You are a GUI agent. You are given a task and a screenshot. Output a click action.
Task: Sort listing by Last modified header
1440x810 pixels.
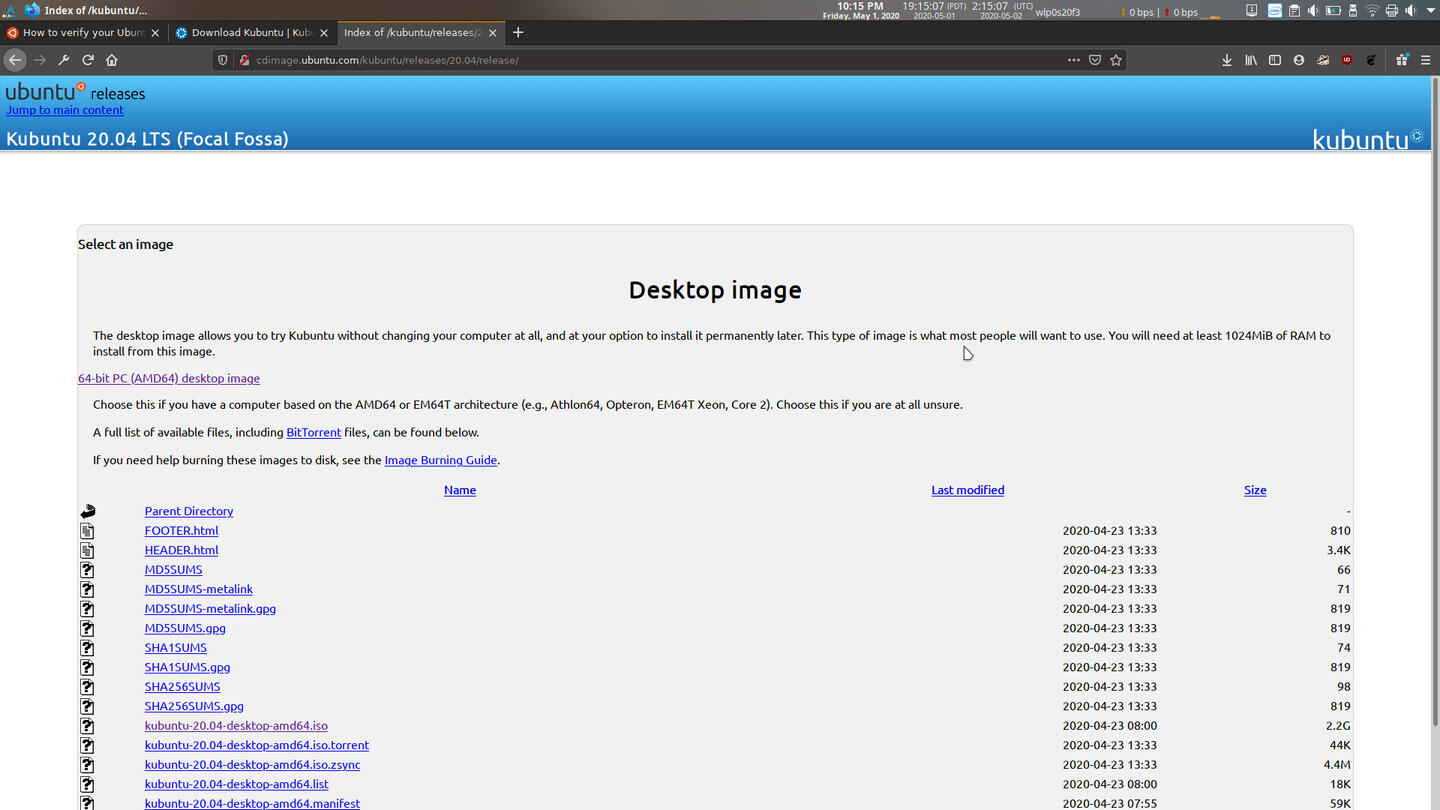[x=968, y=490]
